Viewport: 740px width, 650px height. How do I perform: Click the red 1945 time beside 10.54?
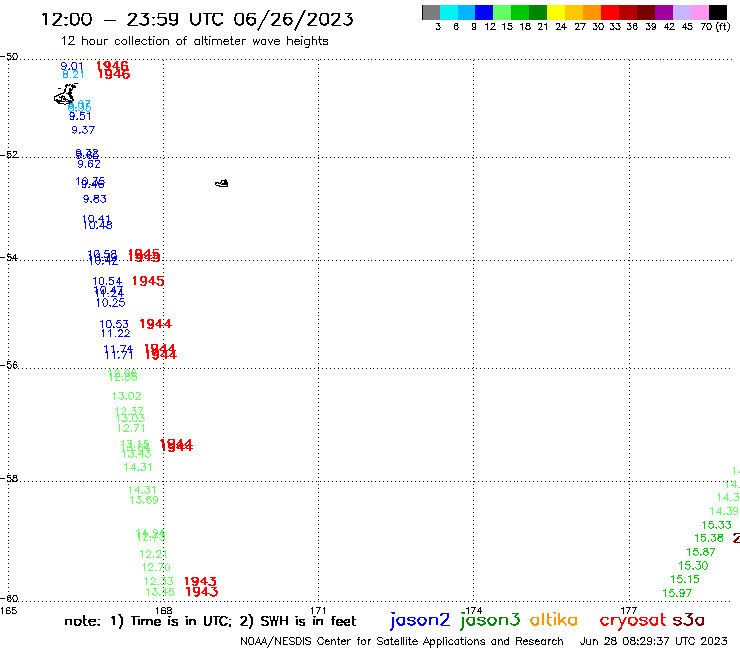pos(148,281)
